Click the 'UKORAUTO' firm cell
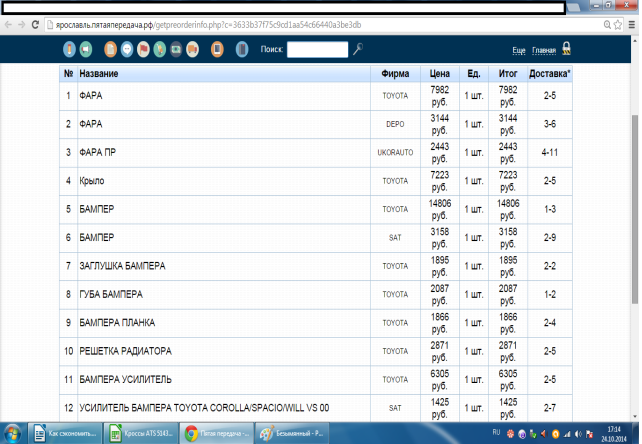 tap(395, 152)
